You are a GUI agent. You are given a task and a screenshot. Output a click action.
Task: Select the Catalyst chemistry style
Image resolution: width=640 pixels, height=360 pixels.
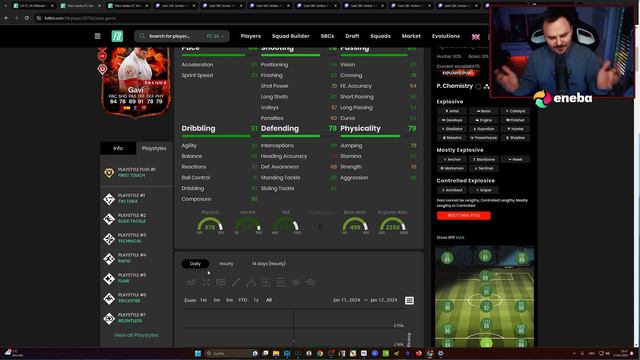coord(516,111)
